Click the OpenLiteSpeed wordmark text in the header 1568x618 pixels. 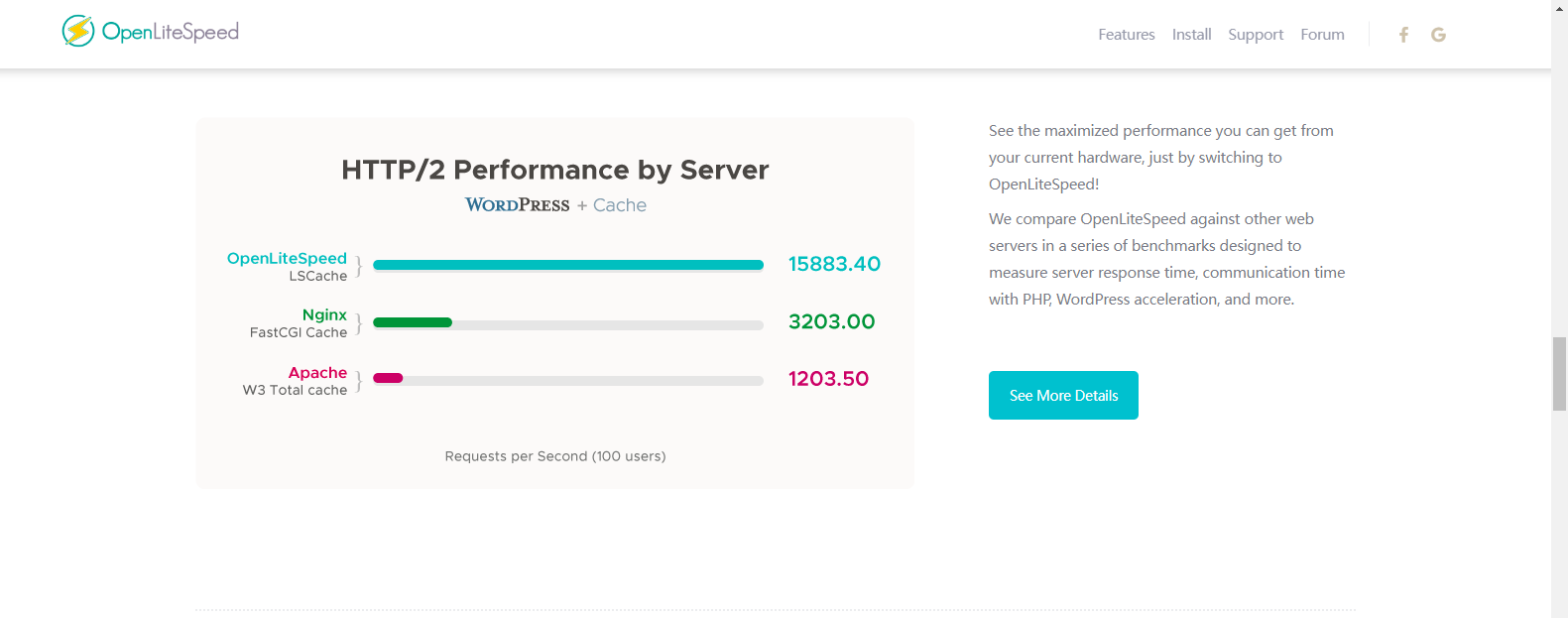pos(171,32)
